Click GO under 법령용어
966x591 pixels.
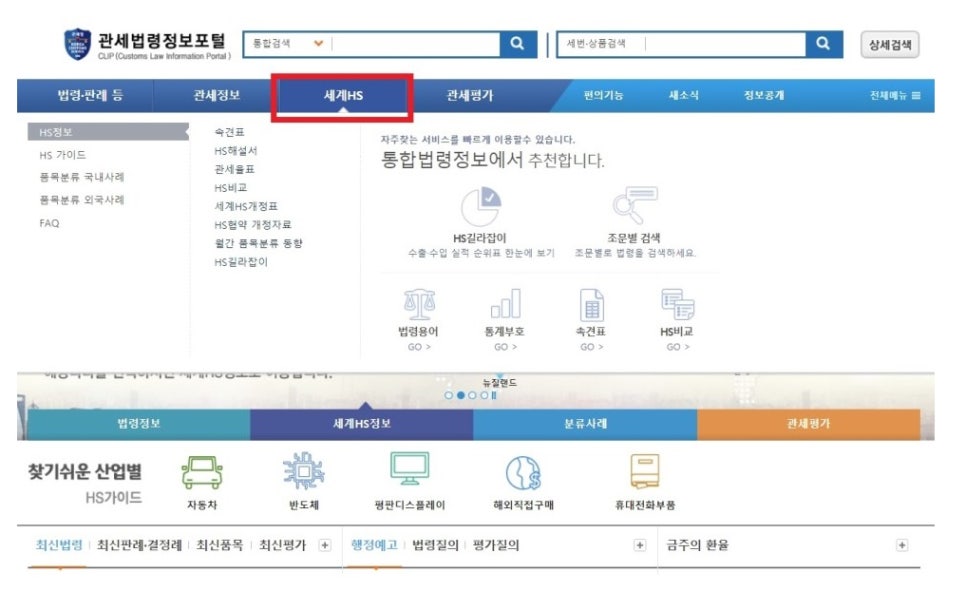[419, 347]
